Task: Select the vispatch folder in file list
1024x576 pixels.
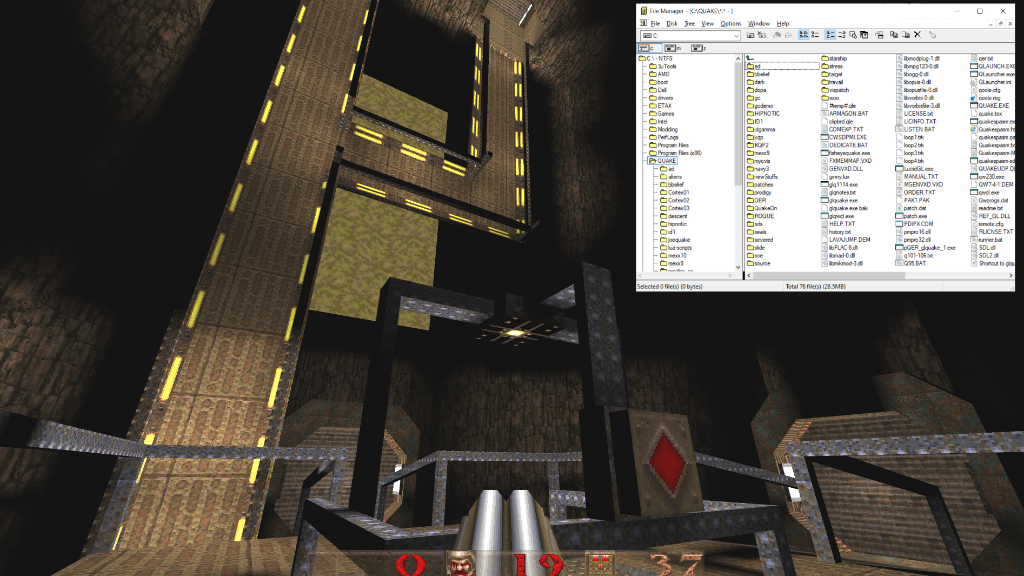Action: click(835, 90)
